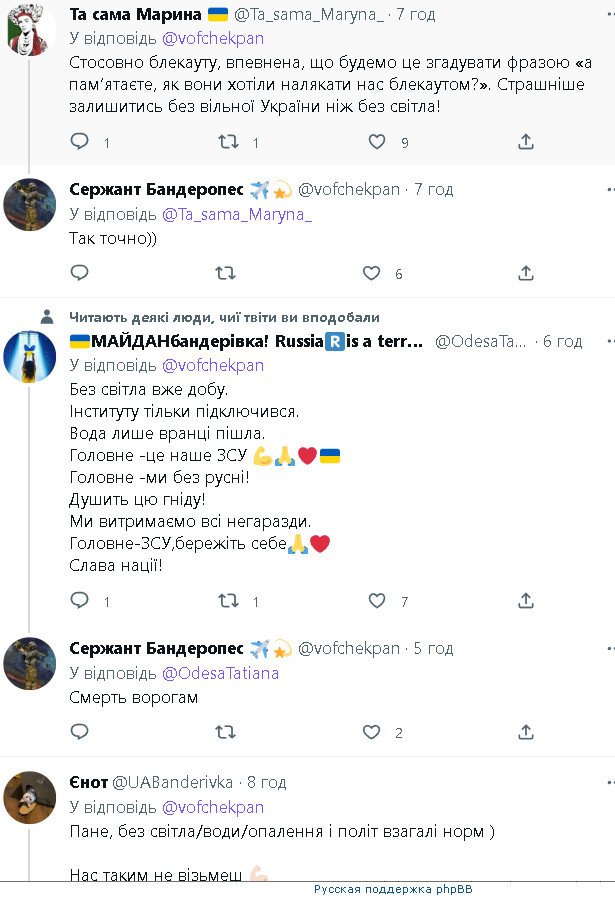Retweet the "Так точно))" reply

(x=226, y=273)
